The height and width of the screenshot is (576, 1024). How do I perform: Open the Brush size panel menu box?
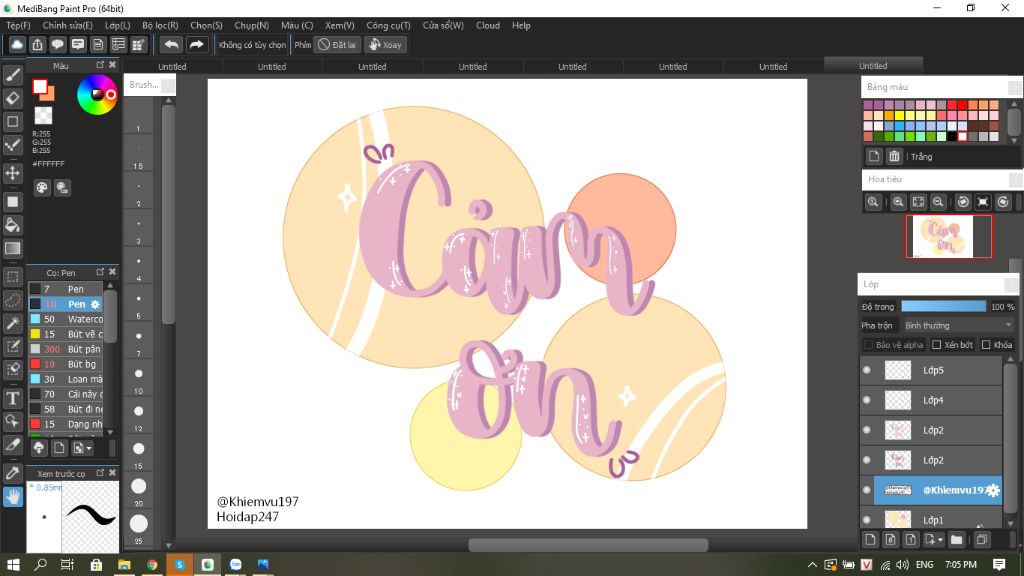[x=168, y=86]
